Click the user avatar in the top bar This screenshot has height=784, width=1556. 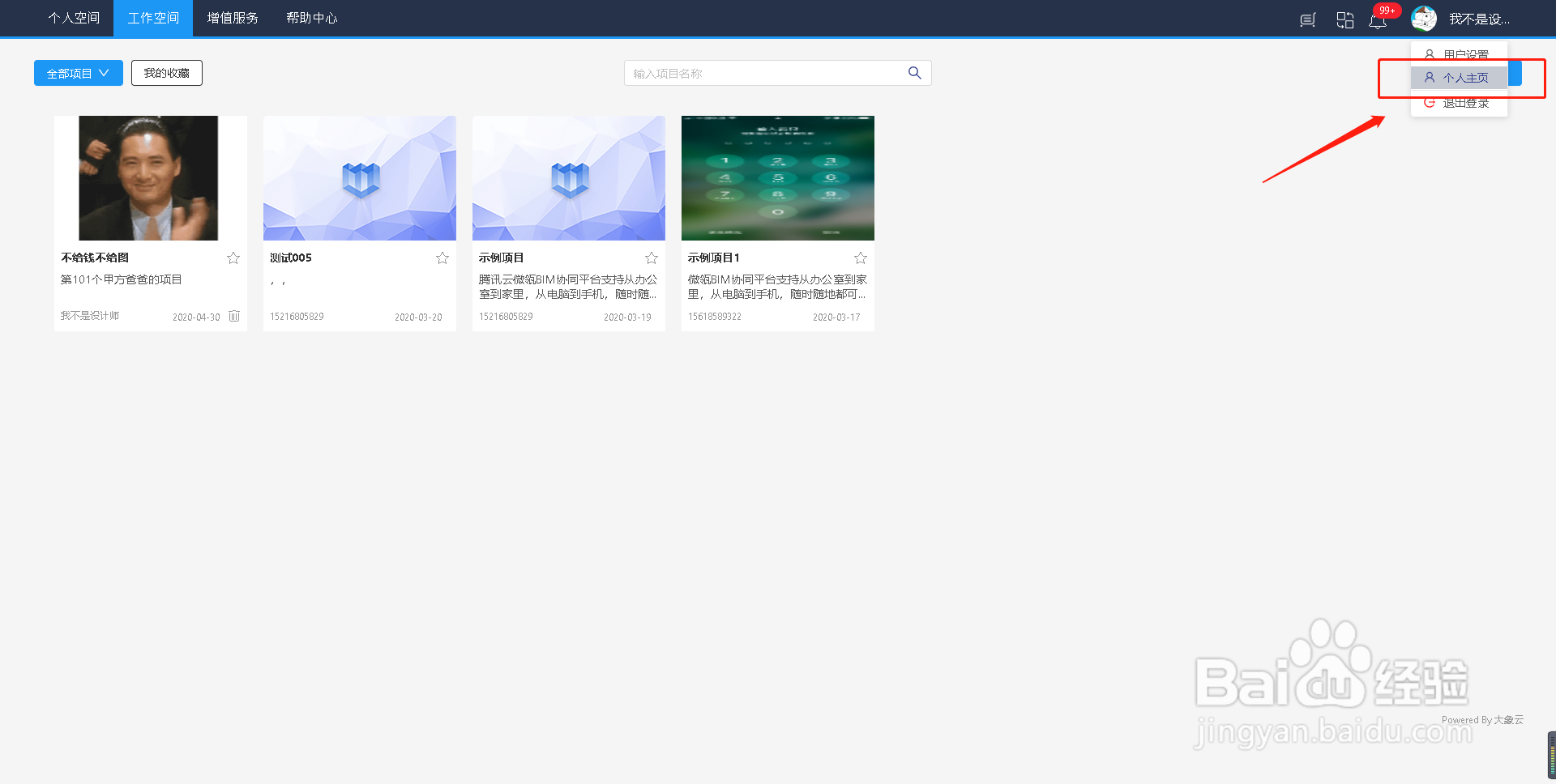(1423, 18)
